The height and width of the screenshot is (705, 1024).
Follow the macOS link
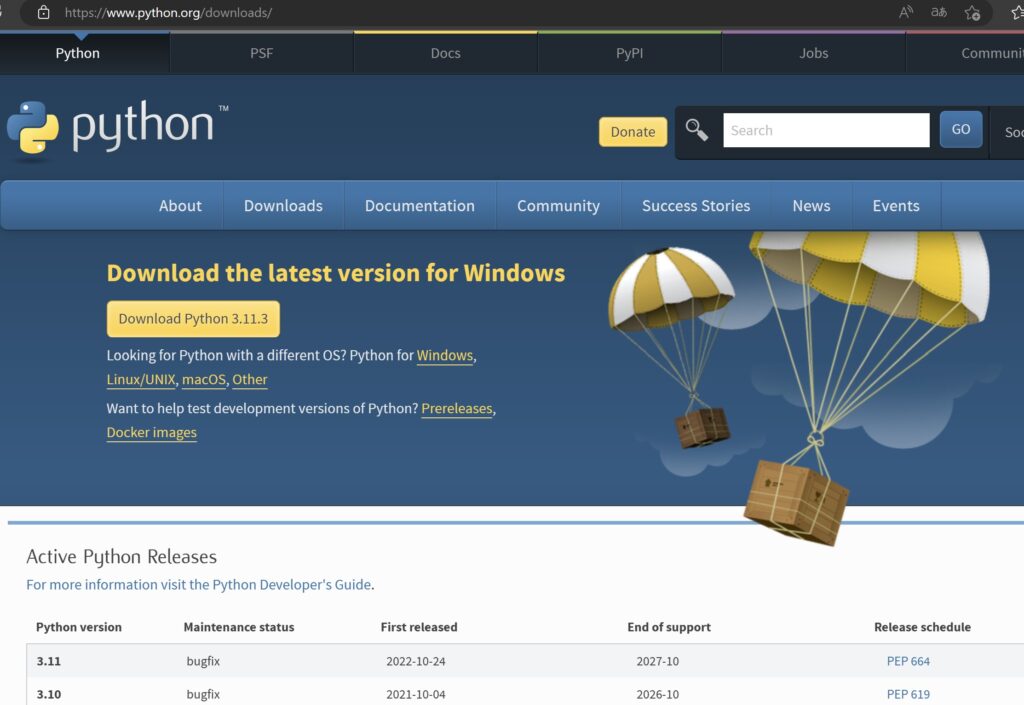tap(204, 379)
